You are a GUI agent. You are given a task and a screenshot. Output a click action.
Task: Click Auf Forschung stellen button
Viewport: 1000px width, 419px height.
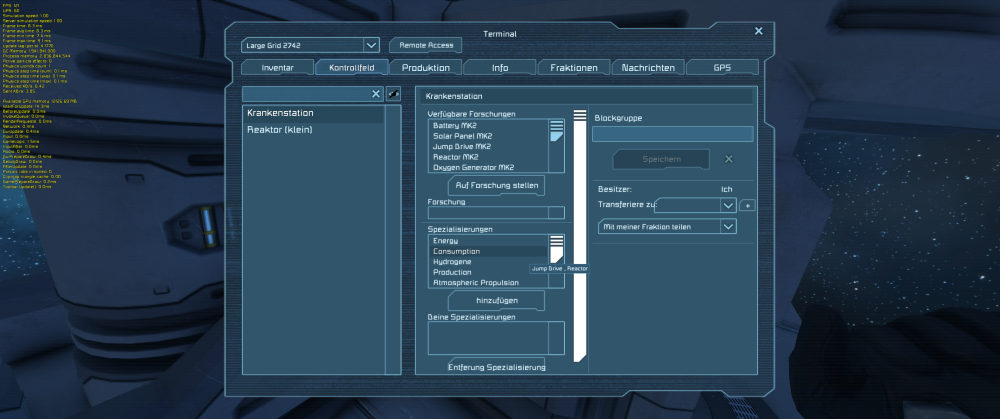496,186
